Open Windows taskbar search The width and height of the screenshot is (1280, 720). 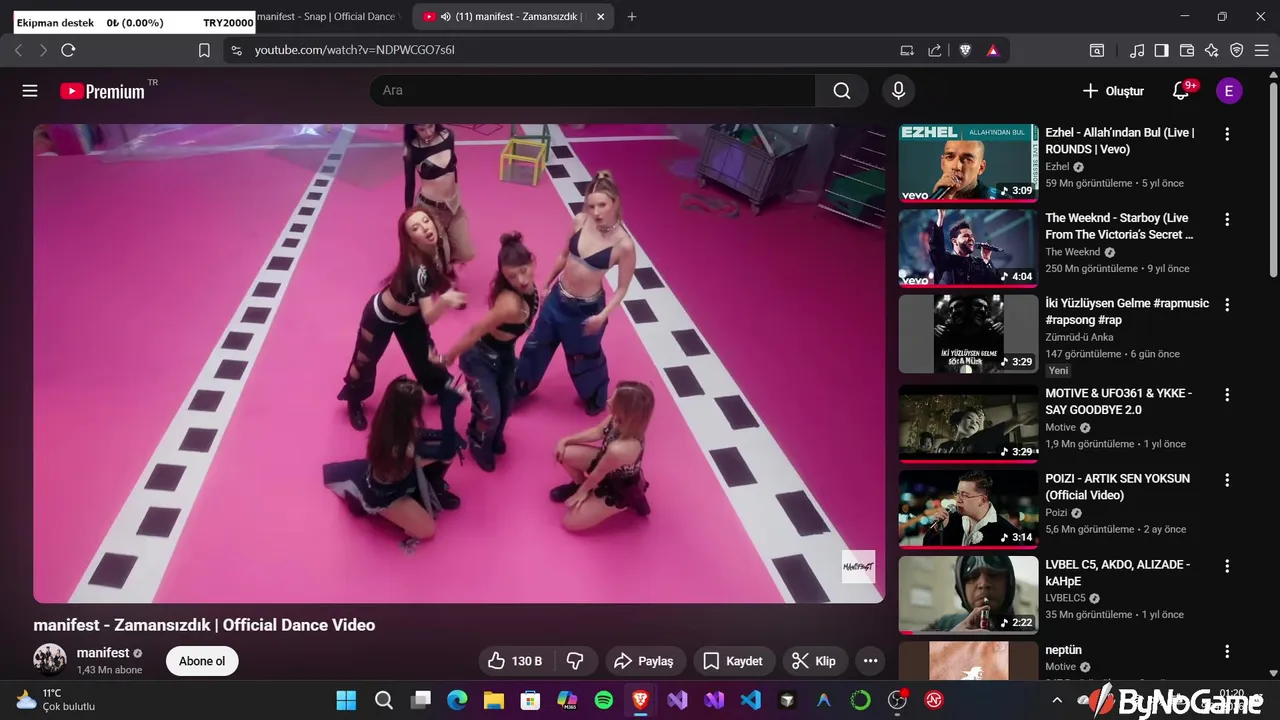[x=384, y=700]
